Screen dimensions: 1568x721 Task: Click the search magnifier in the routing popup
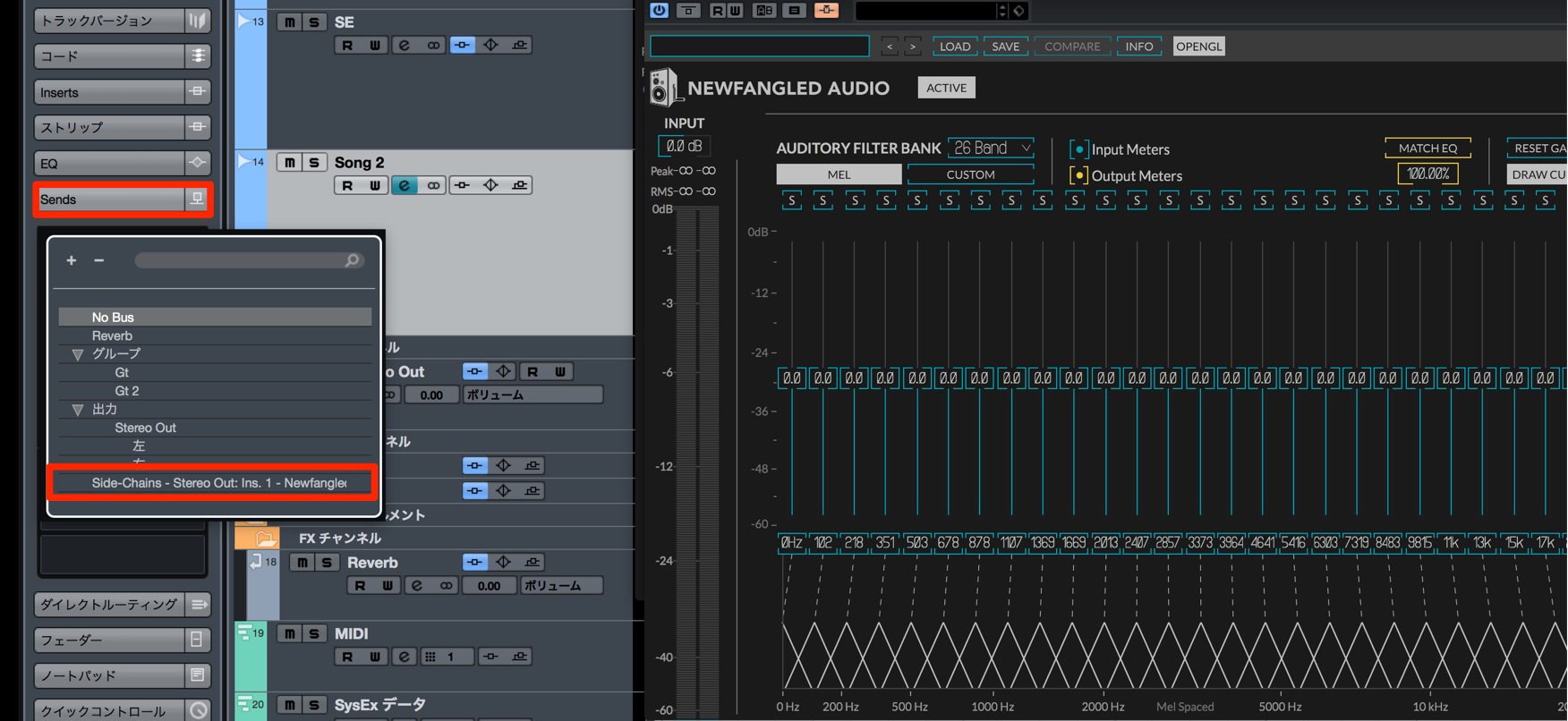pos(352,260)
